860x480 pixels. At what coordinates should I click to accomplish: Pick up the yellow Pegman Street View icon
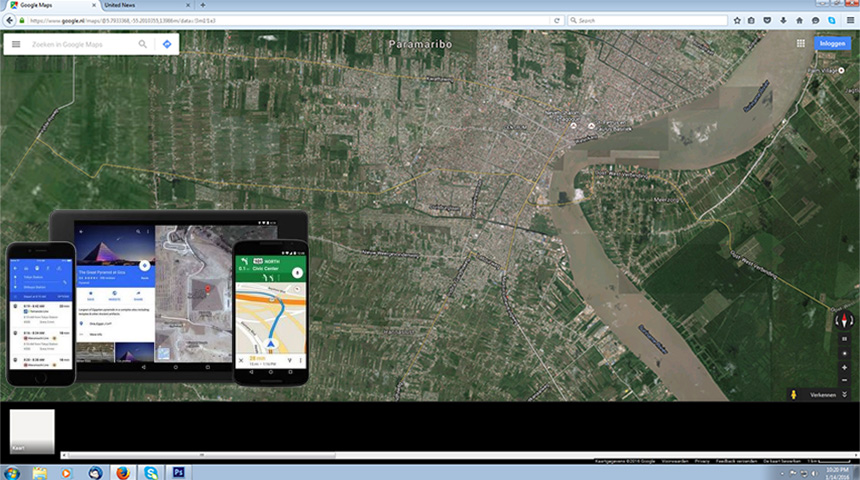[x=795, y=395]
